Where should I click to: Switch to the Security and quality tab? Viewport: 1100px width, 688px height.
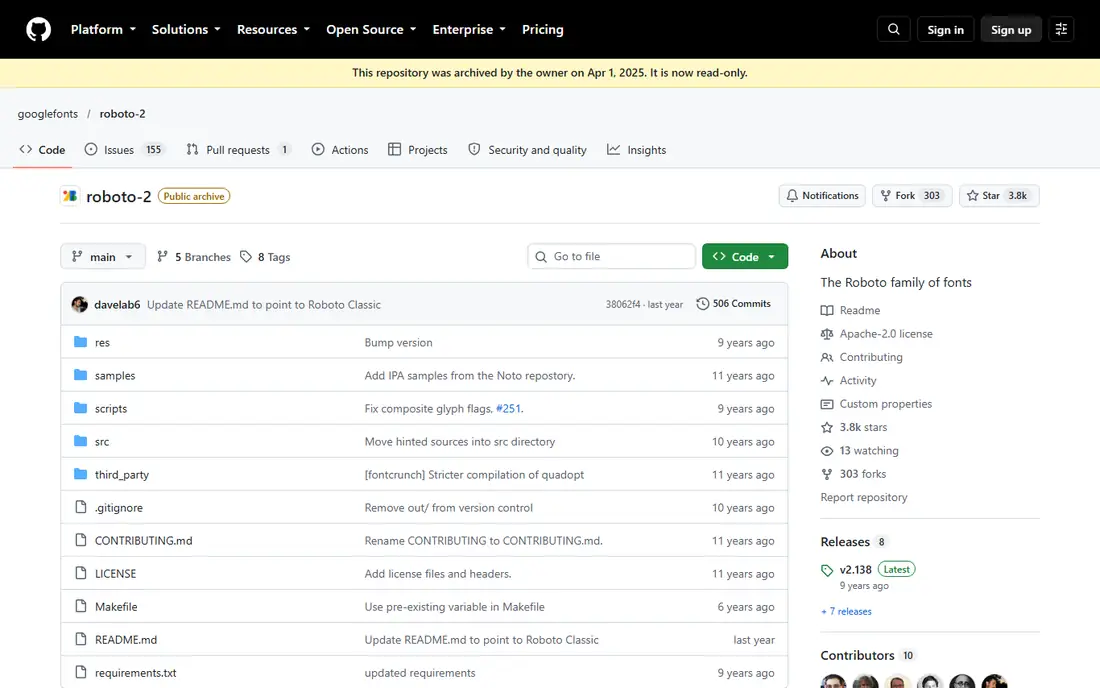(x=527, y=149)
